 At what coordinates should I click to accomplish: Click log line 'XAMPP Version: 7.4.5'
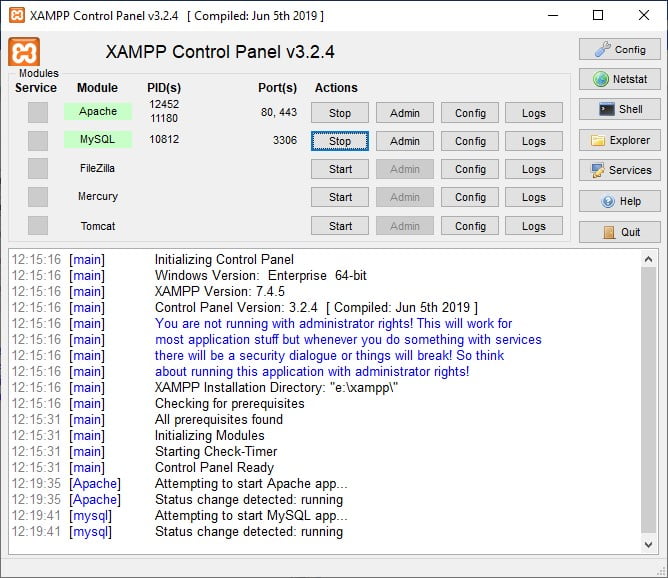(x=219, y=291)
